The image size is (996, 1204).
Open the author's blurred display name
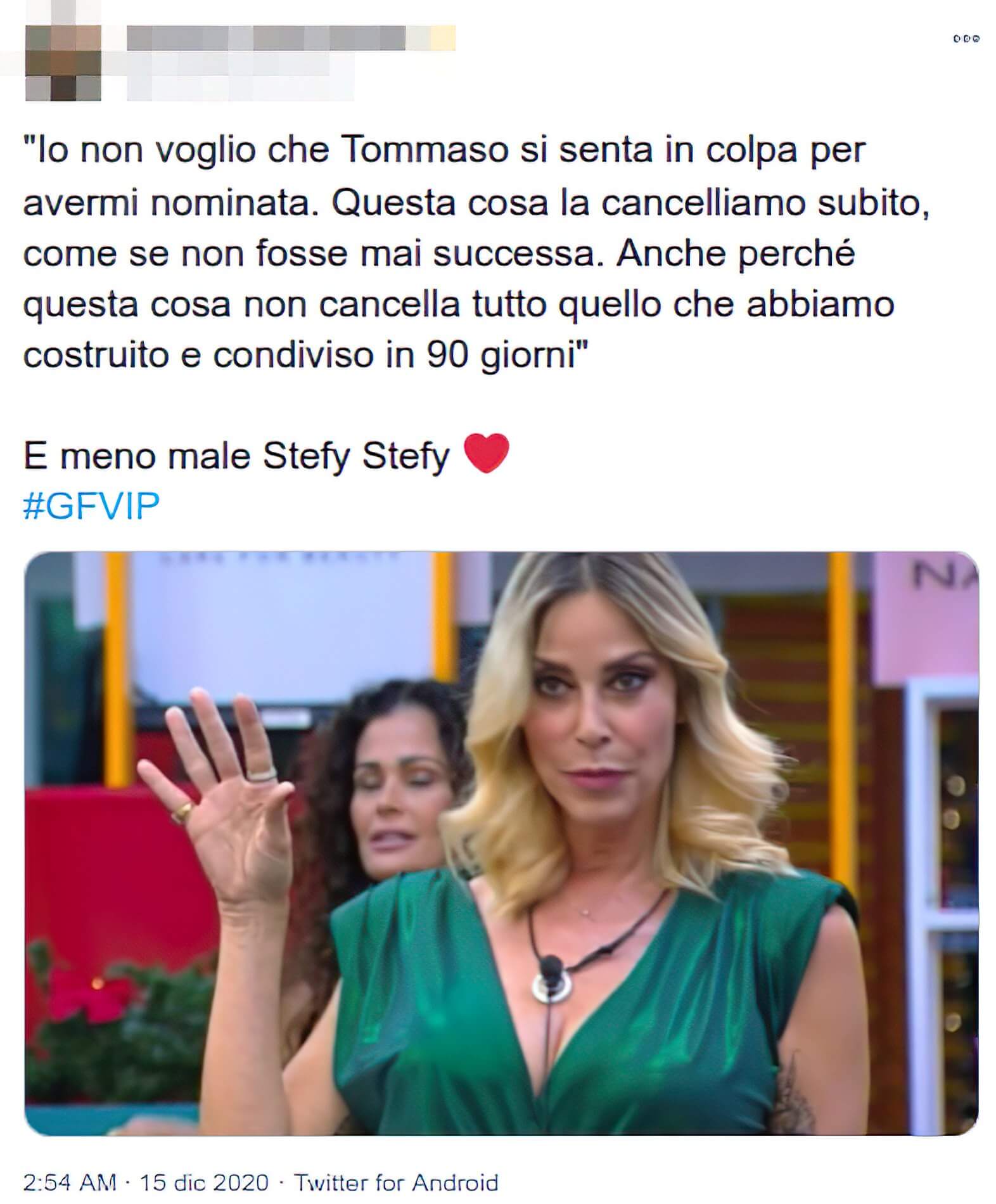266,38
